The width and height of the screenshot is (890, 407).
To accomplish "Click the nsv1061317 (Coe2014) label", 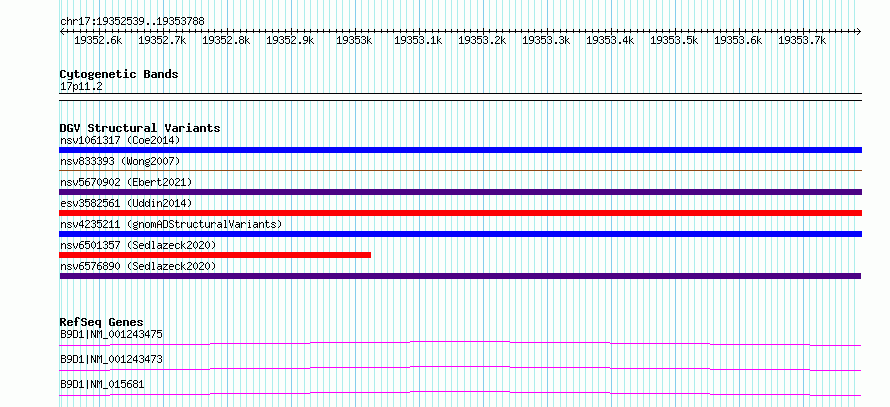I will pos(120,140).
